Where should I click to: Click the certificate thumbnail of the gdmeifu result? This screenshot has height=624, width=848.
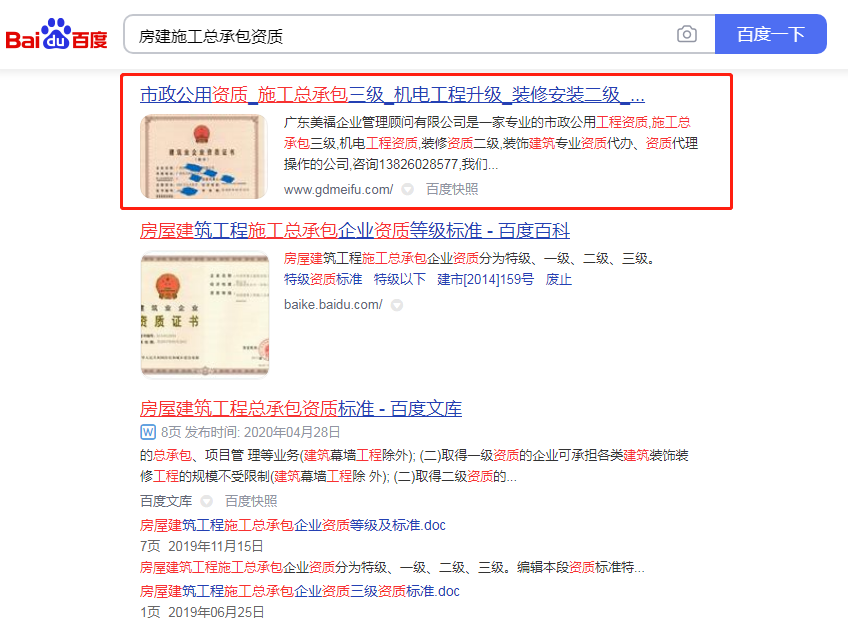[204, 156]
